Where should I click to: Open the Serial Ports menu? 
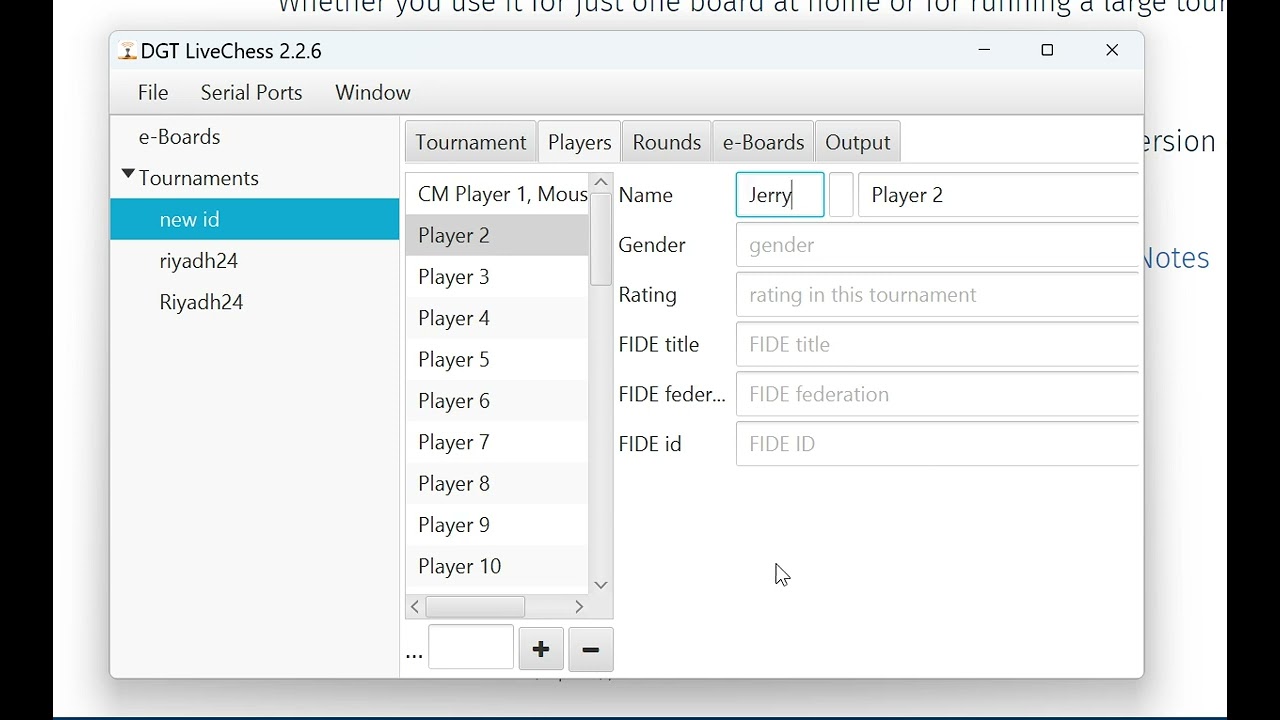252,92
